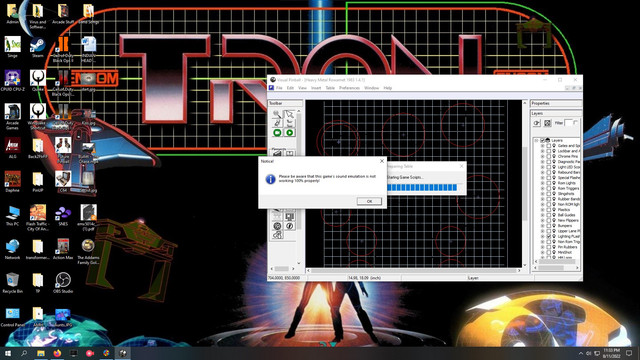Expand the Lockbar layer node

click(x=542, y=151)
